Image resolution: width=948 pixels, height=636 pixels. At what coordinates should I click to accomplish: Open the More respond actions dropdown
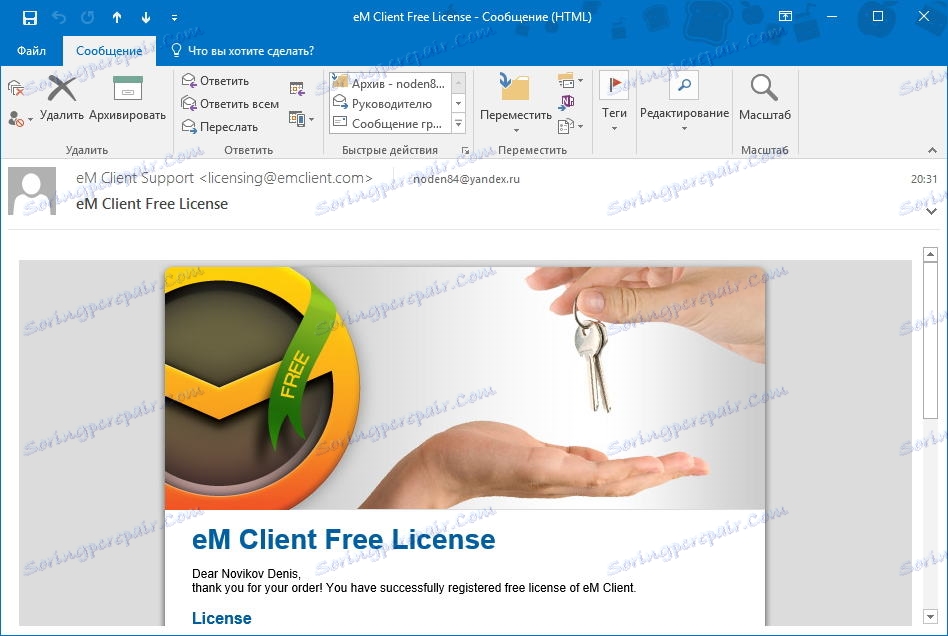pyautogui.click(x=301, y=118)
